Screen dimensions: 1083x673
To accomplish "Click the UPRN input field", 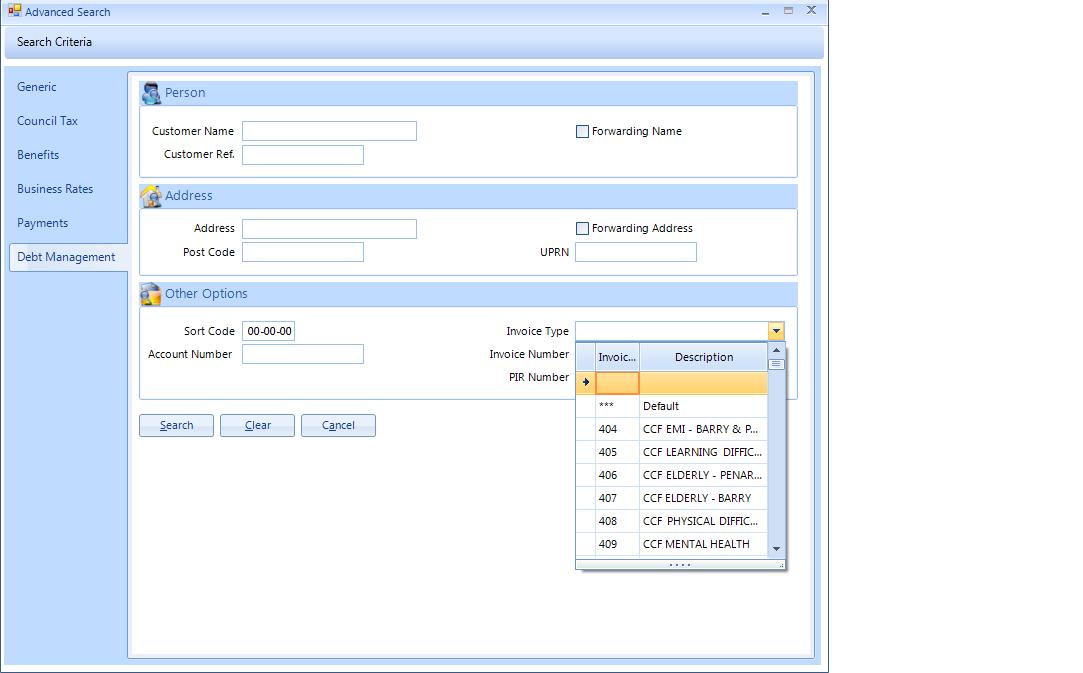I will pyautogui.click(x=636, y=252).
